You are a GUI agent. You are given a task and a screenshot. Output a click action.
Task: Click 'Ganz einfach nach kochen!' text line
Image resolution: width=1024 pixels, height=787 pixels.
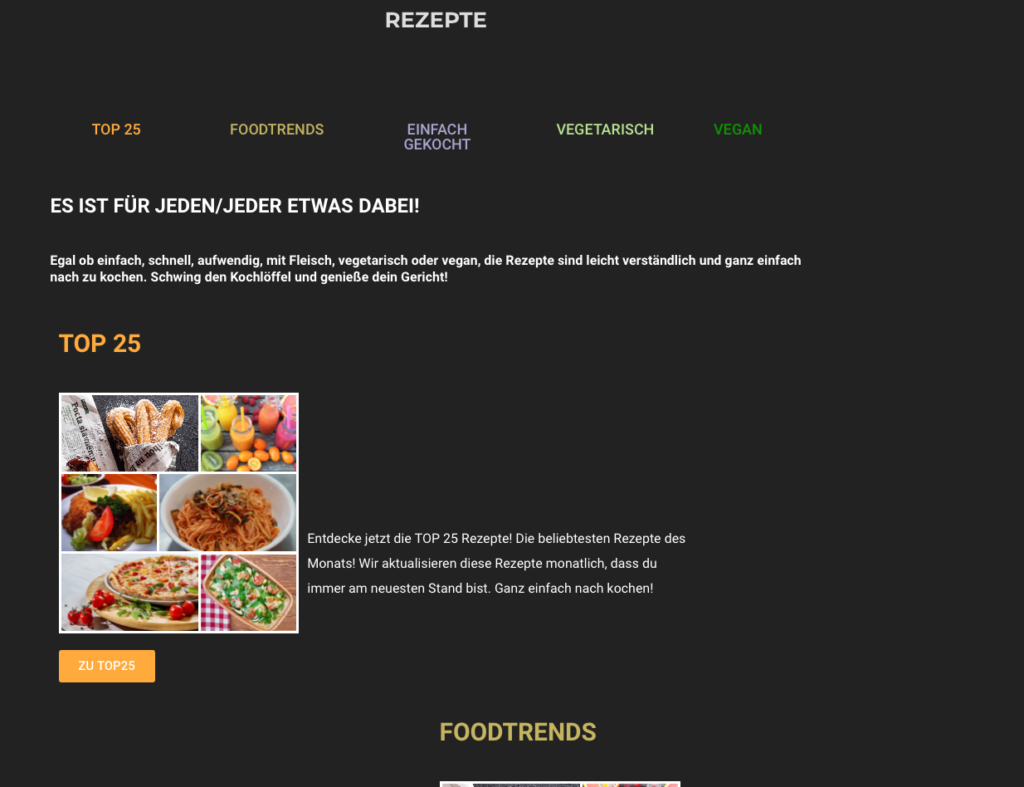573,588
